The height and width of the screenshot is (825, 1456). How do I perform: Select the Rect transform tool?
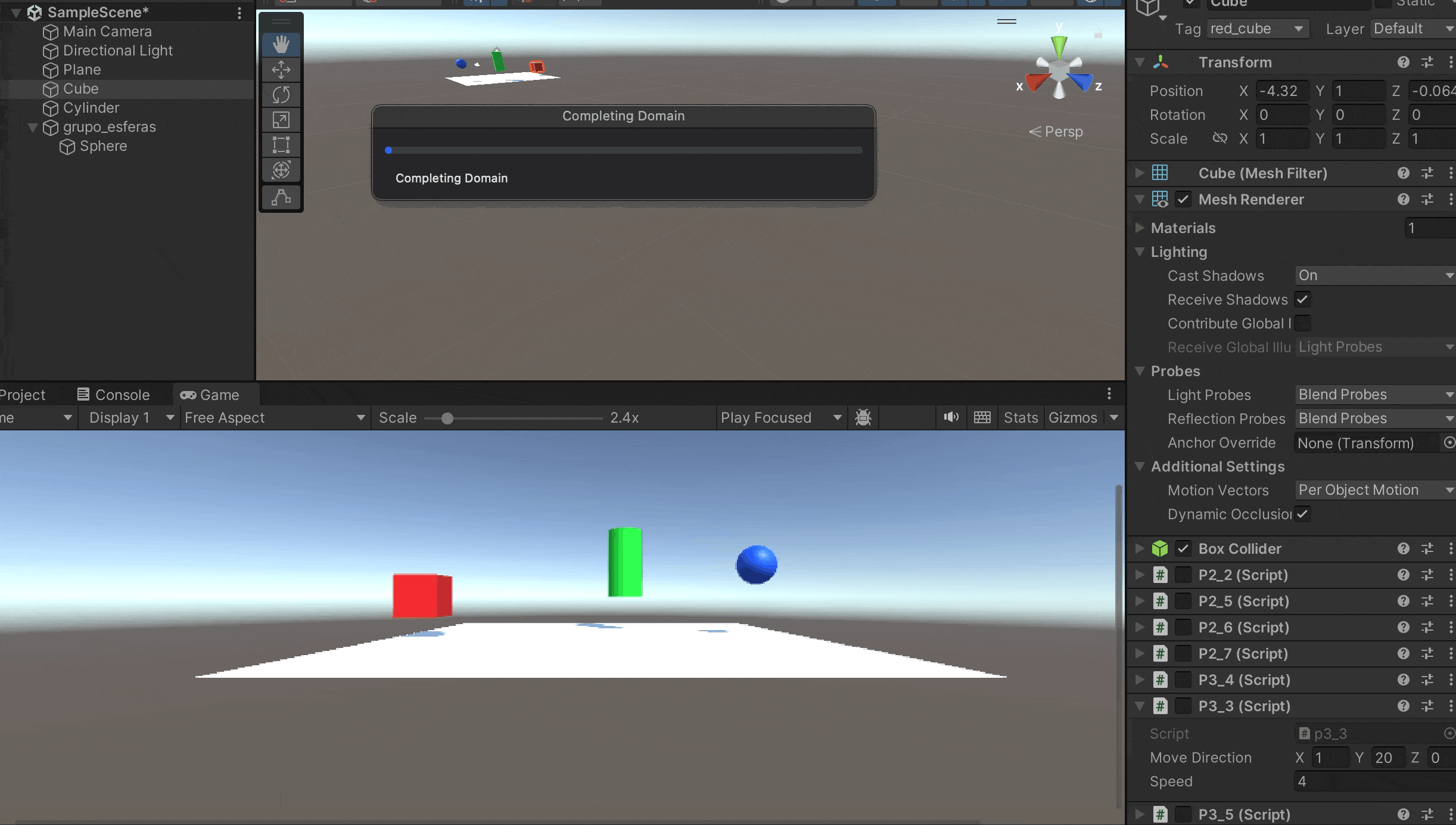[281, 145]
